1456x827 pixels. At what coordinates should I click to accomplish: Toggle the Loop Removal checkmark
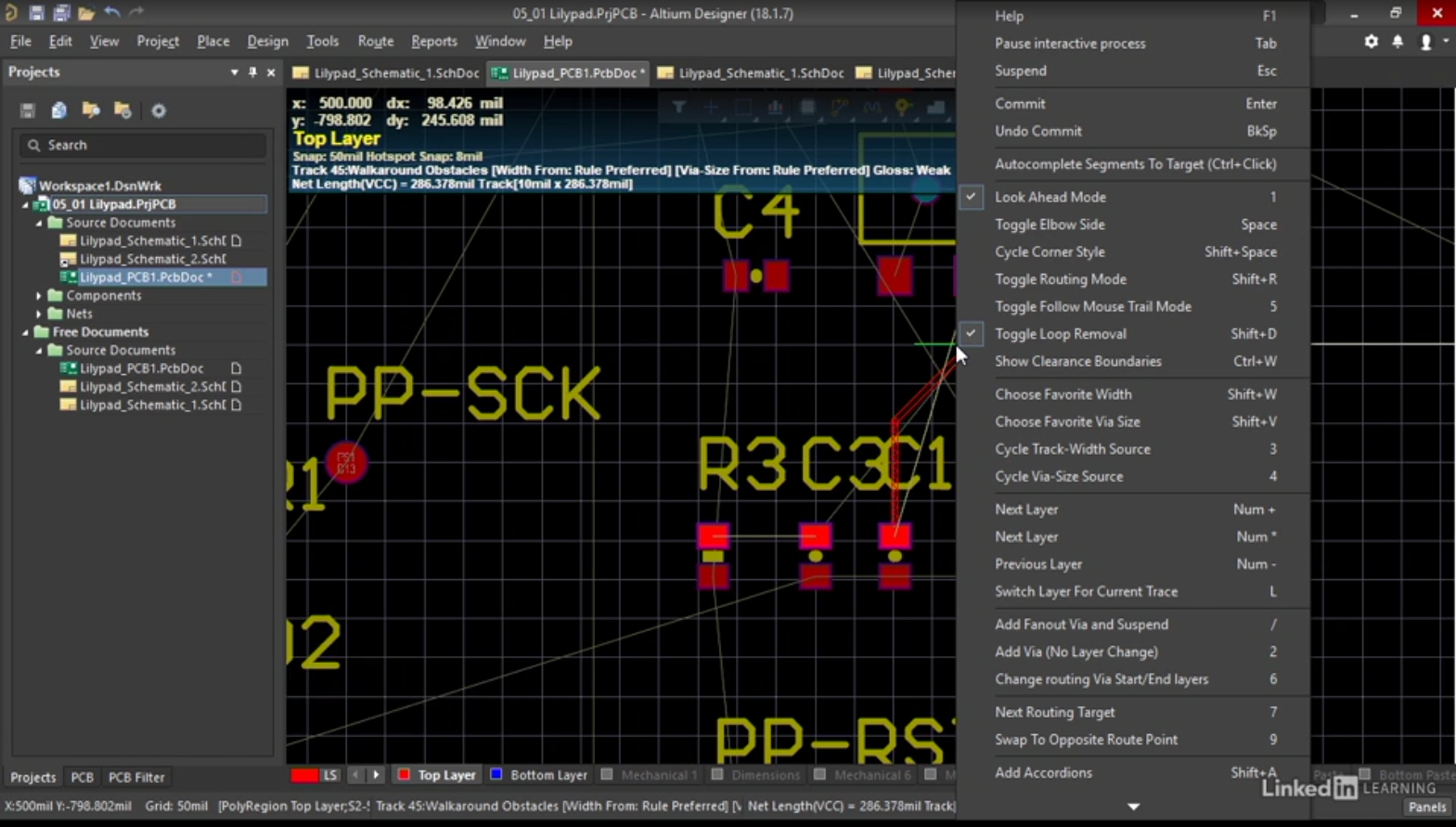click(971, 333)
